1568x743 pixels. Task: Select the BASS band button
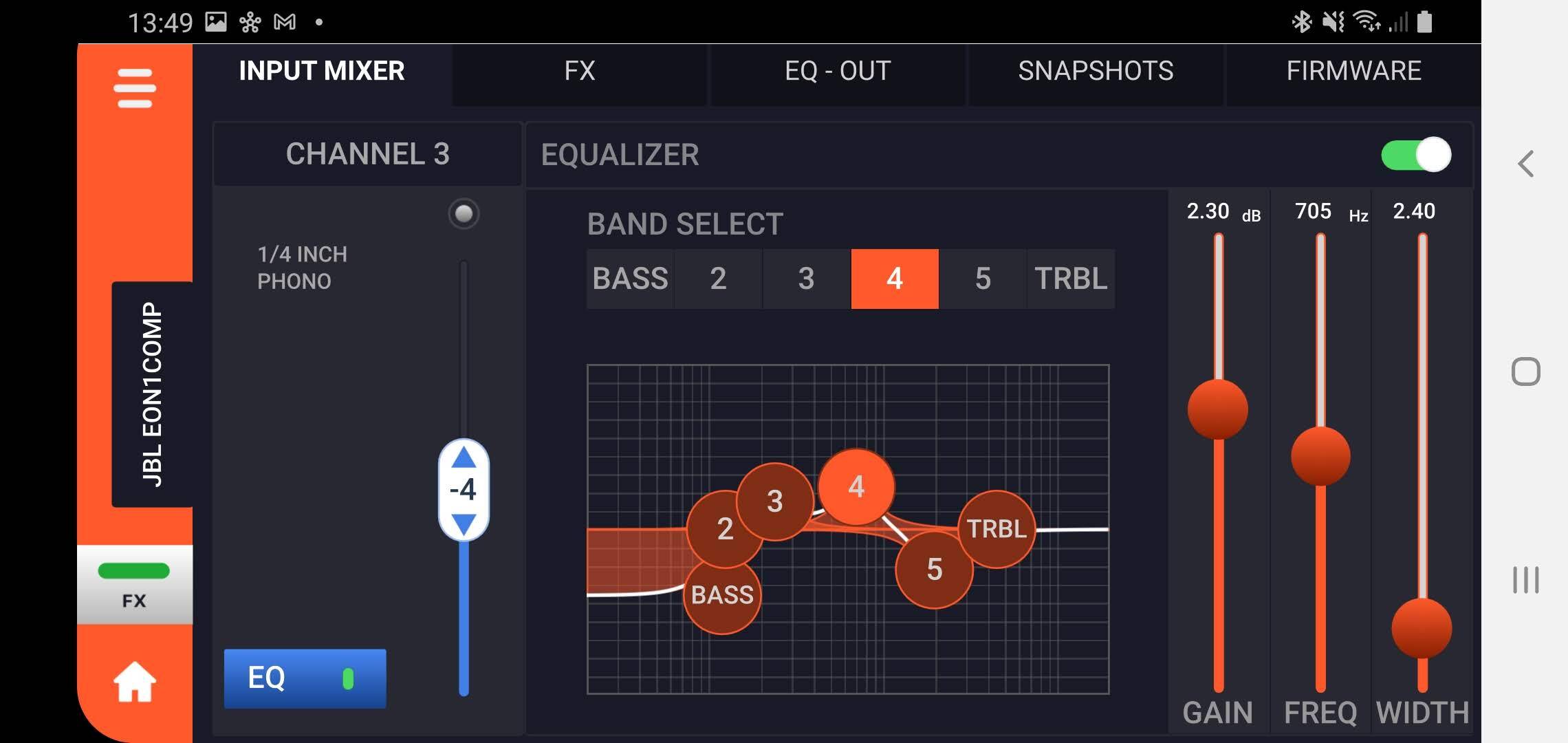point(630,279)
